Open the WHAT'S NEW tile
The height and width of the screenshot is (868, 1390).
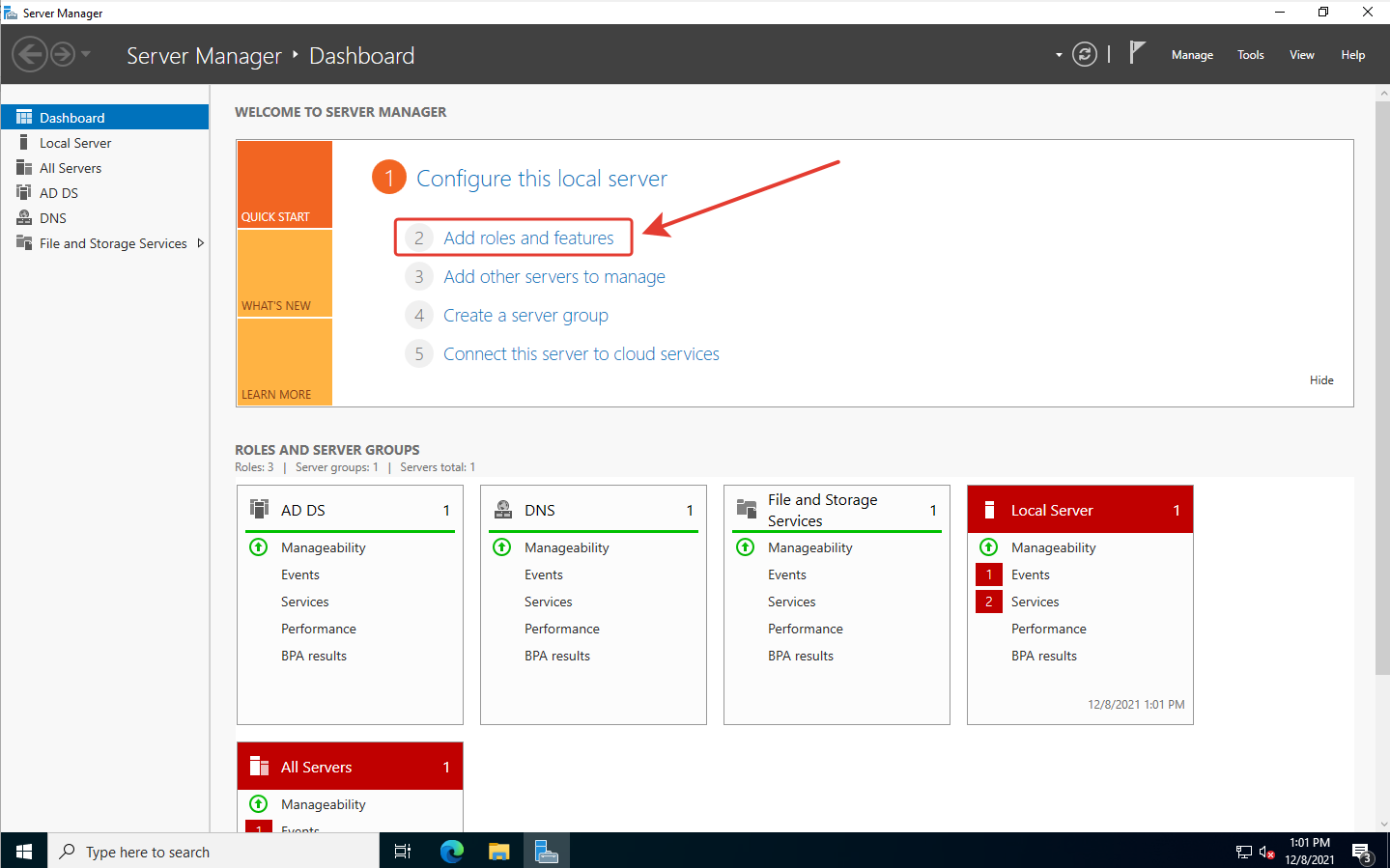coord(284,274)
